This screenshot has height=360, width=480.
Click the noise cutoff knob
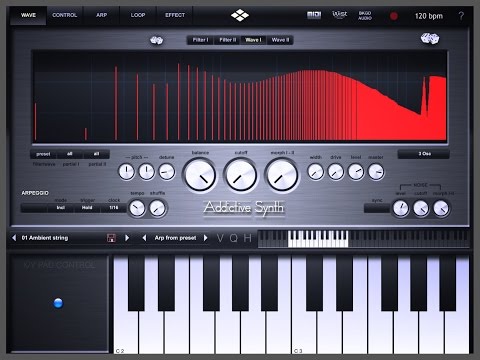pyautogui.click(x=421, y=208)
